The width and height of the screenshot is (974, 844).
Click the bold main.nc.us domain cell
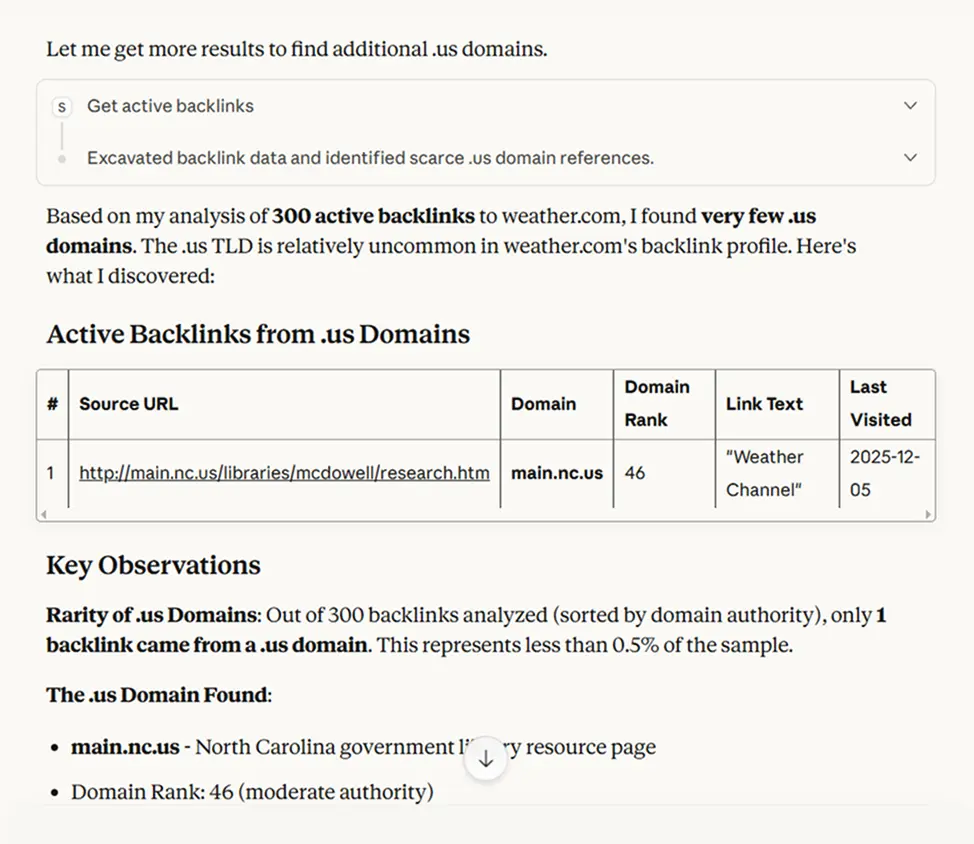coord(556,473)
